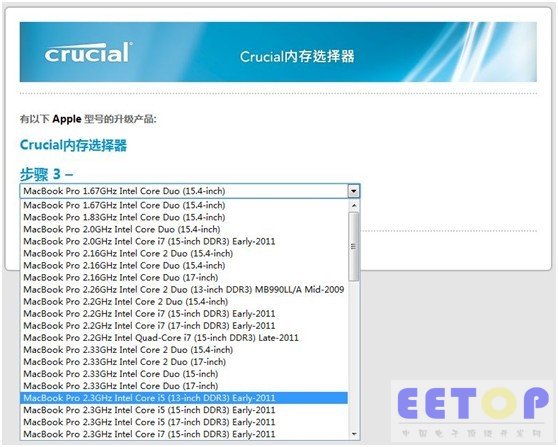Open the model dropdown arrow button
558x447 pixels.
(353, 191)
